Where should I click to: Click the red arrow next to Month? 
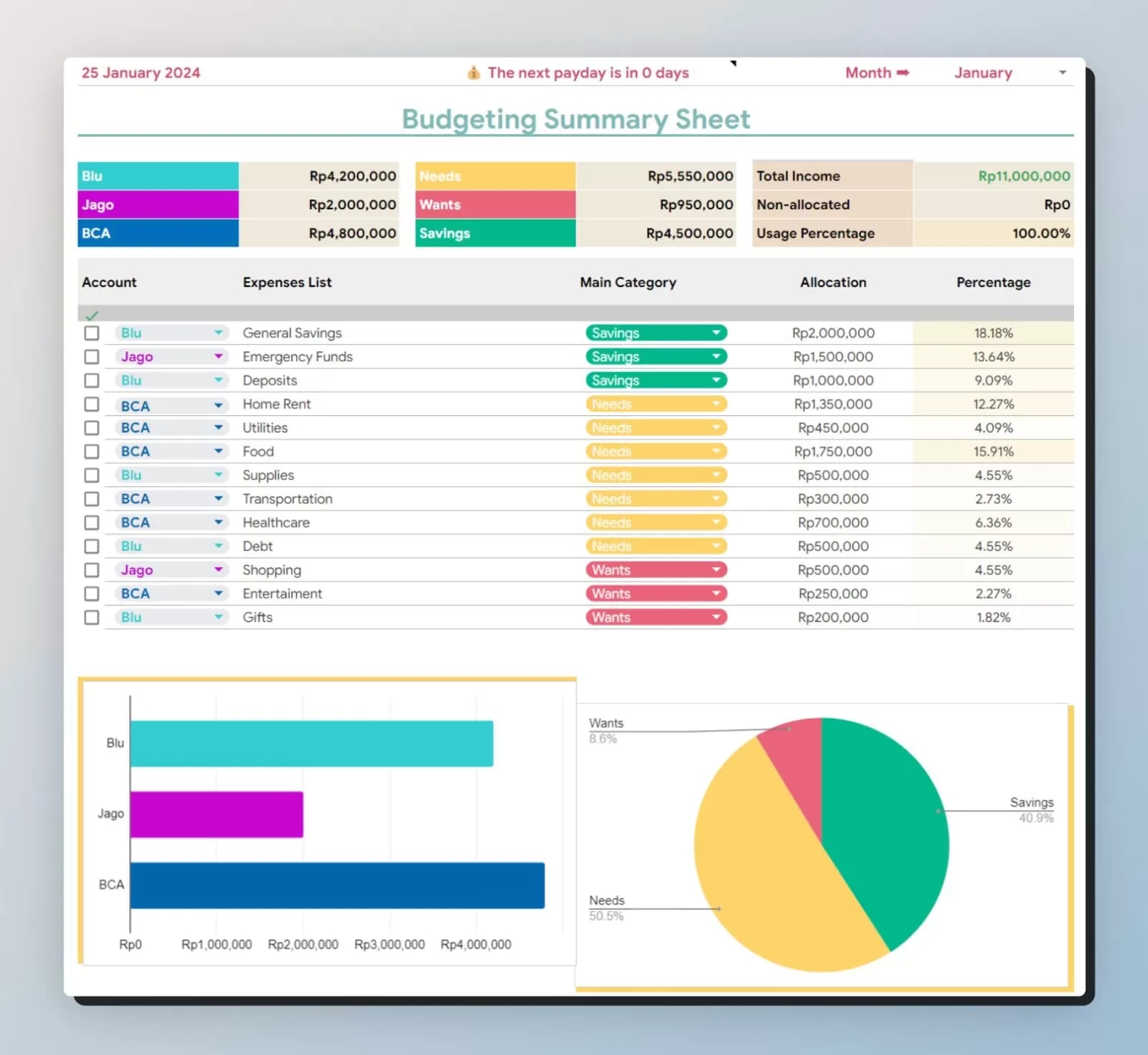click(x=903, y=72)
